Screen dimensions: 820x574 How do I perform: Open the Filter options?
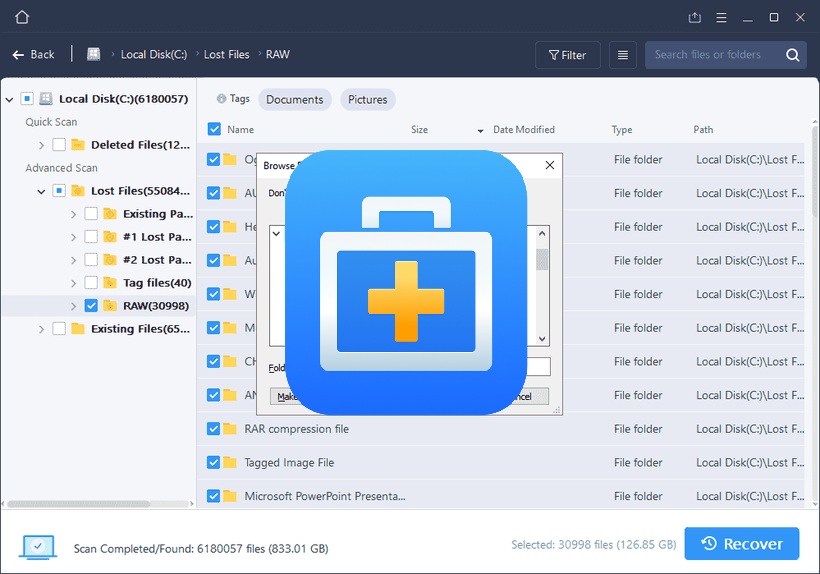click(567, 55)
